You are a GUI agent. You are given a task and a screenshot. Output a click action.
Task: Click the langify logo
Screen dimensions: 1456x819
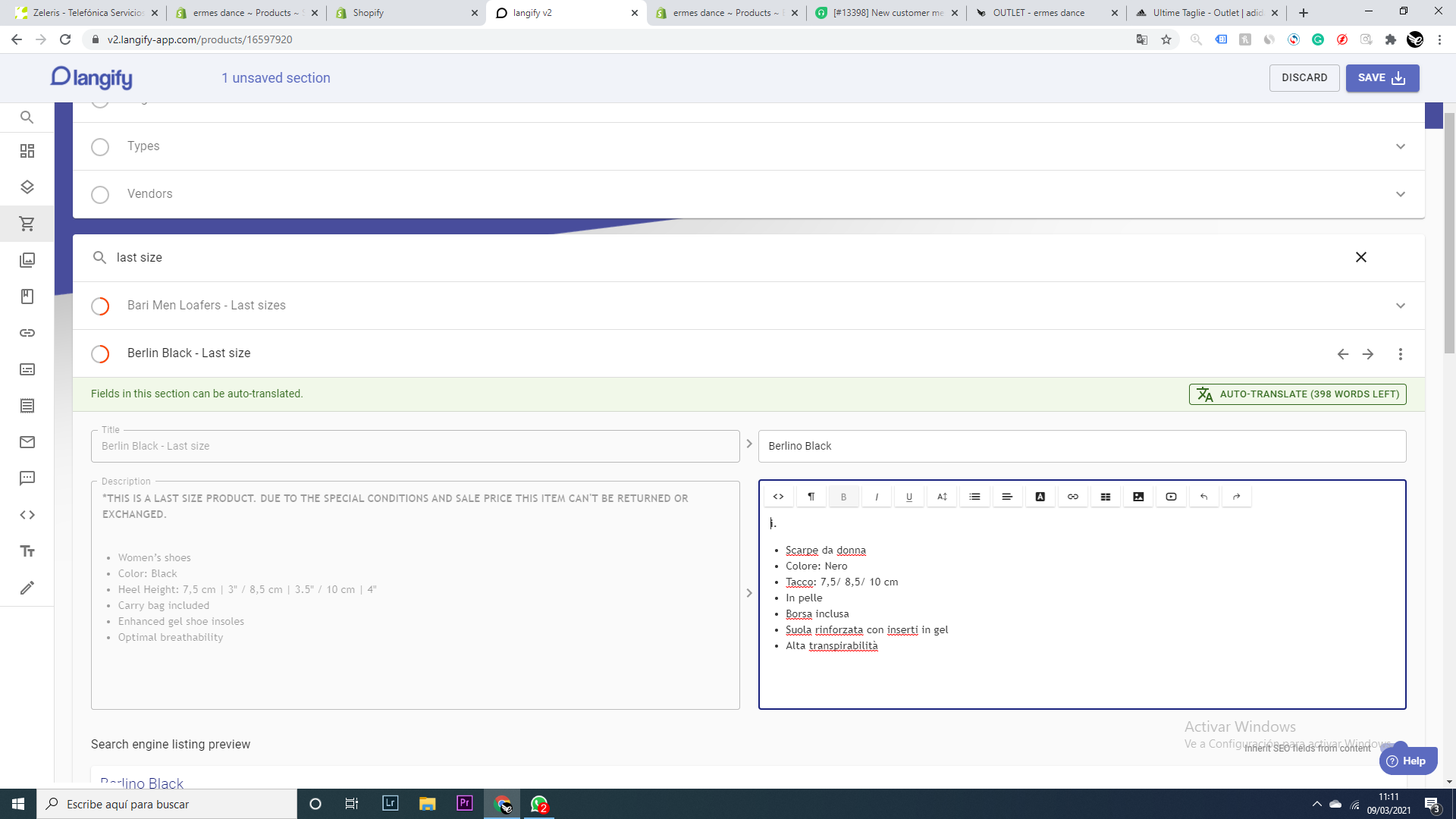coord(92,77)
